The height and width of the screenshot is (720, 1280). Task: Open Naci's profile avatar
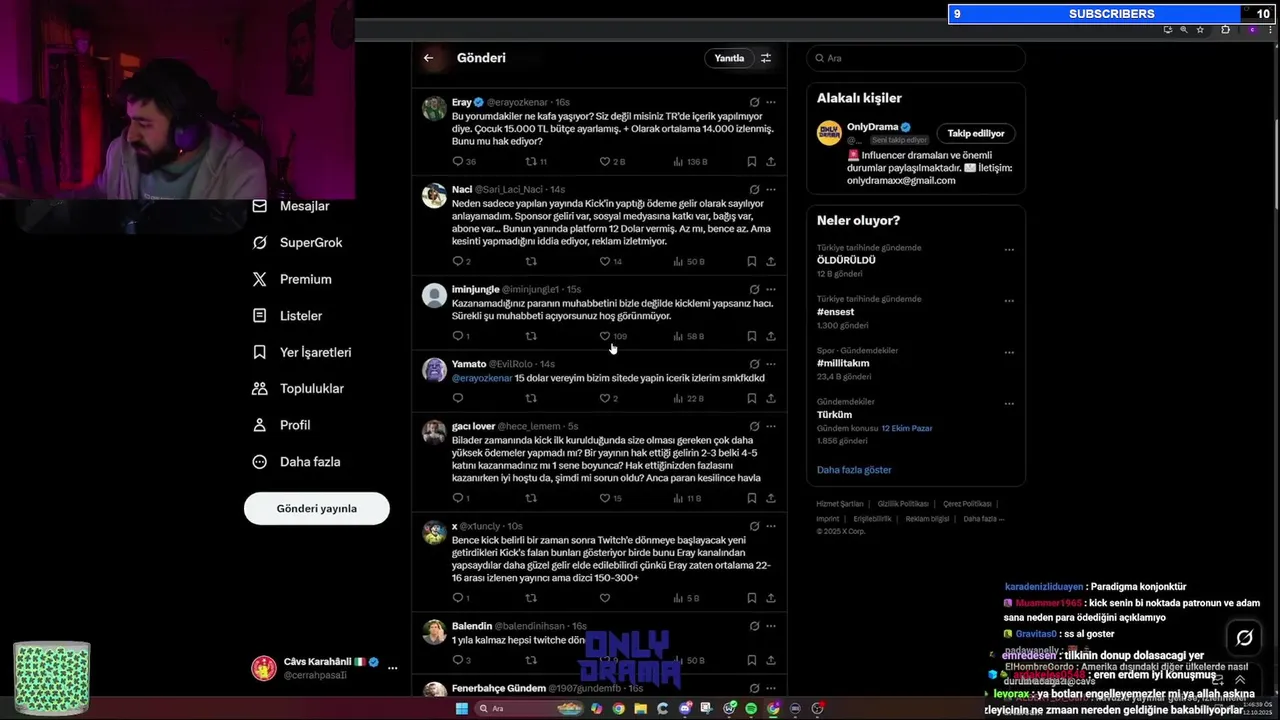click(434, 195)
